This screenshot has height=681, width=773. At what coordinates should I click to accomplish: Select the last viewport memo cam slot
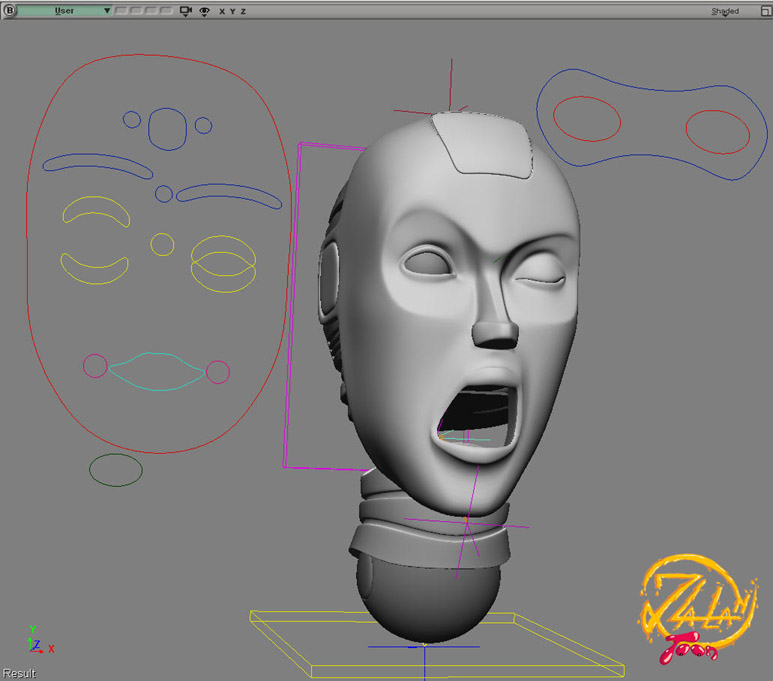166,11
